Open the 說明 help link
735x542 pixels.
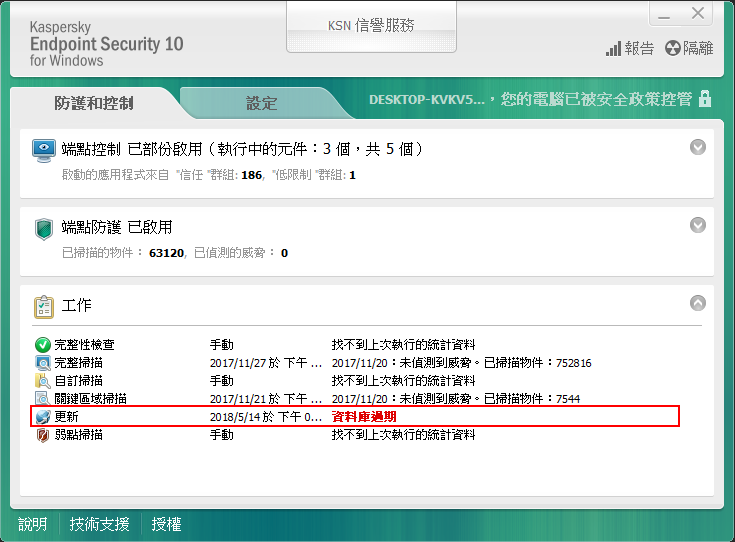coord(32,524)
